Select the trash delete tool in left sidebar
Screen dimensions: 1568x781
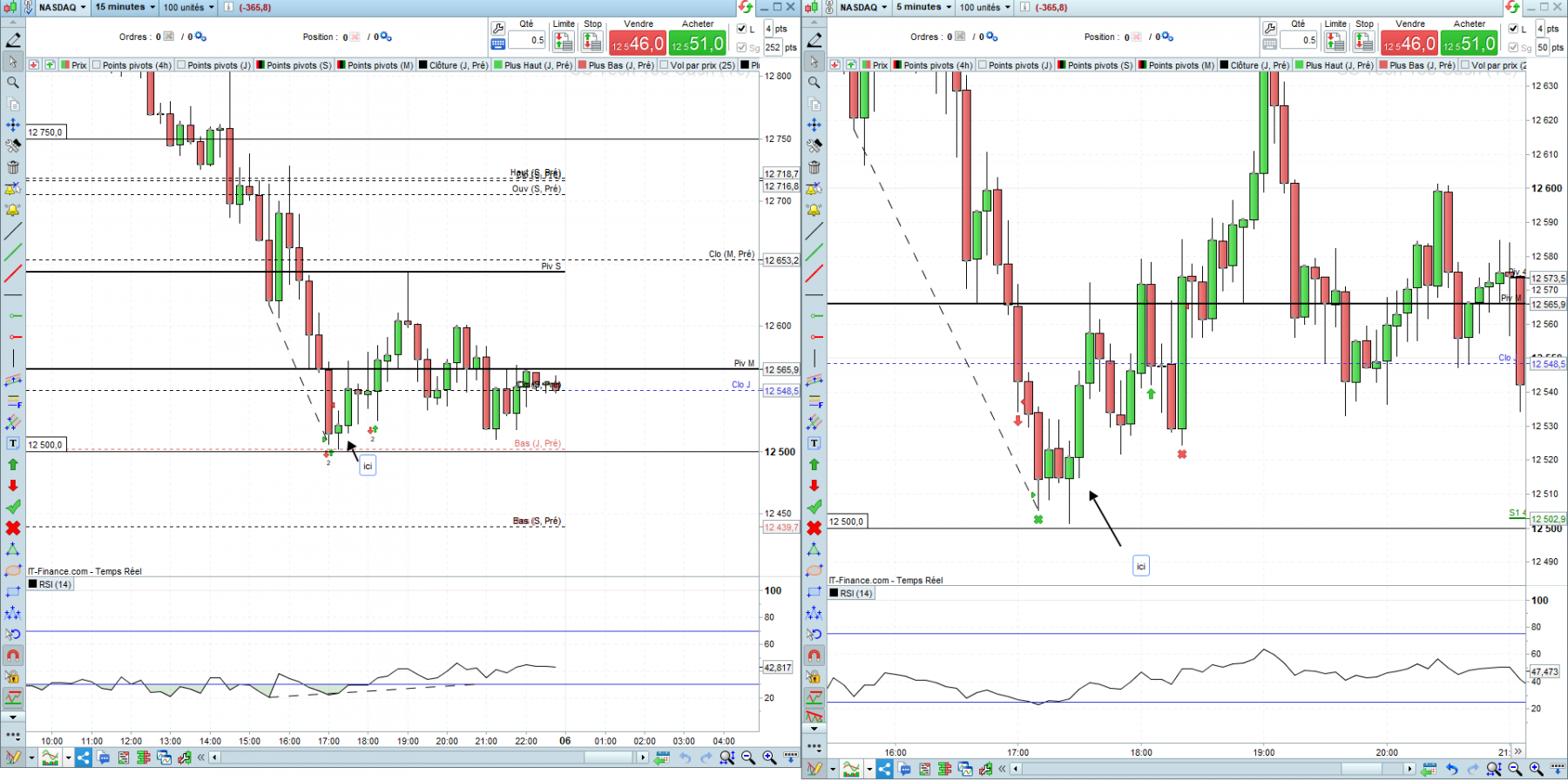point(13,167)
